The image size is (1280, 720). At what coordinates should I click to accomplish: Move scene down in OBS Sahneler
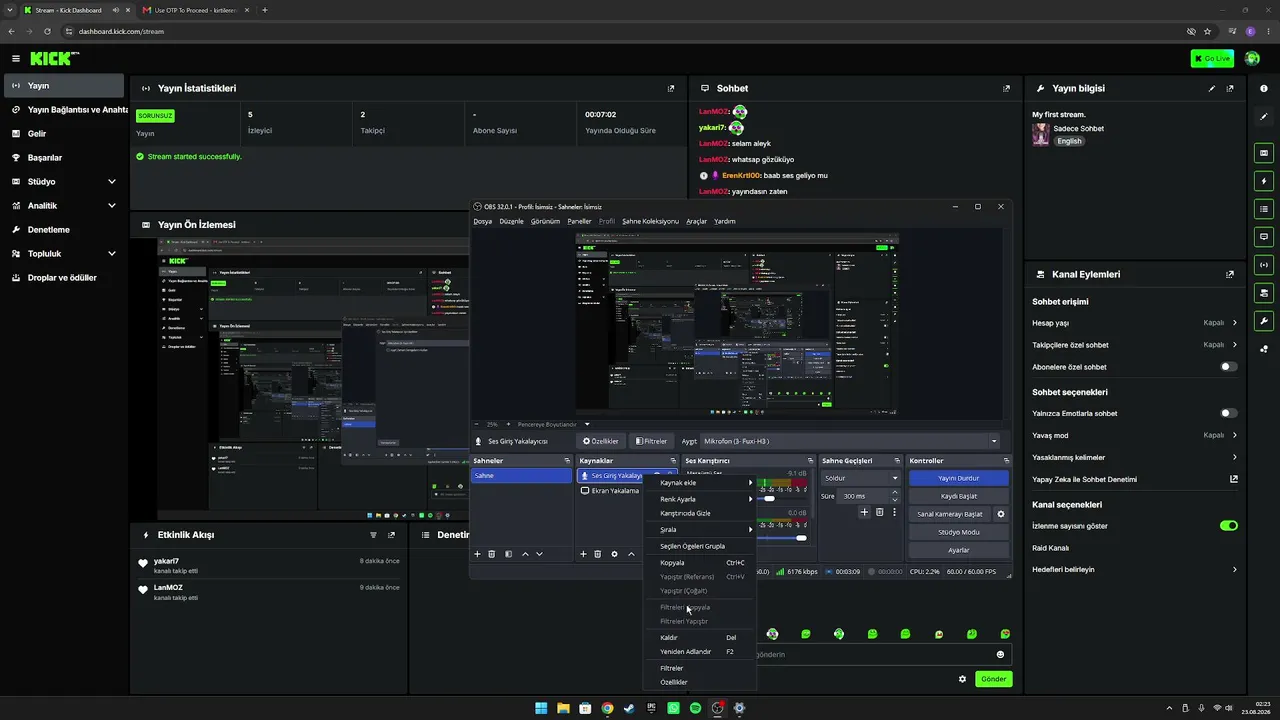539,554
